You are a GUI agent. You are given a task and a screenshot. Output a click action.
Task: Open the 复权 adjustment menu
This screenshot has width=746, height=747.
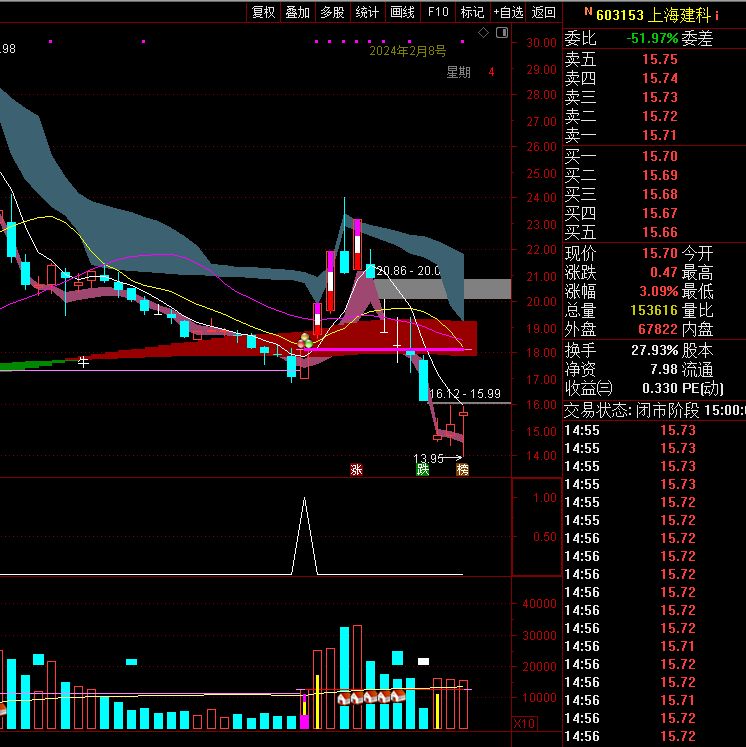[x=263, y=12]
